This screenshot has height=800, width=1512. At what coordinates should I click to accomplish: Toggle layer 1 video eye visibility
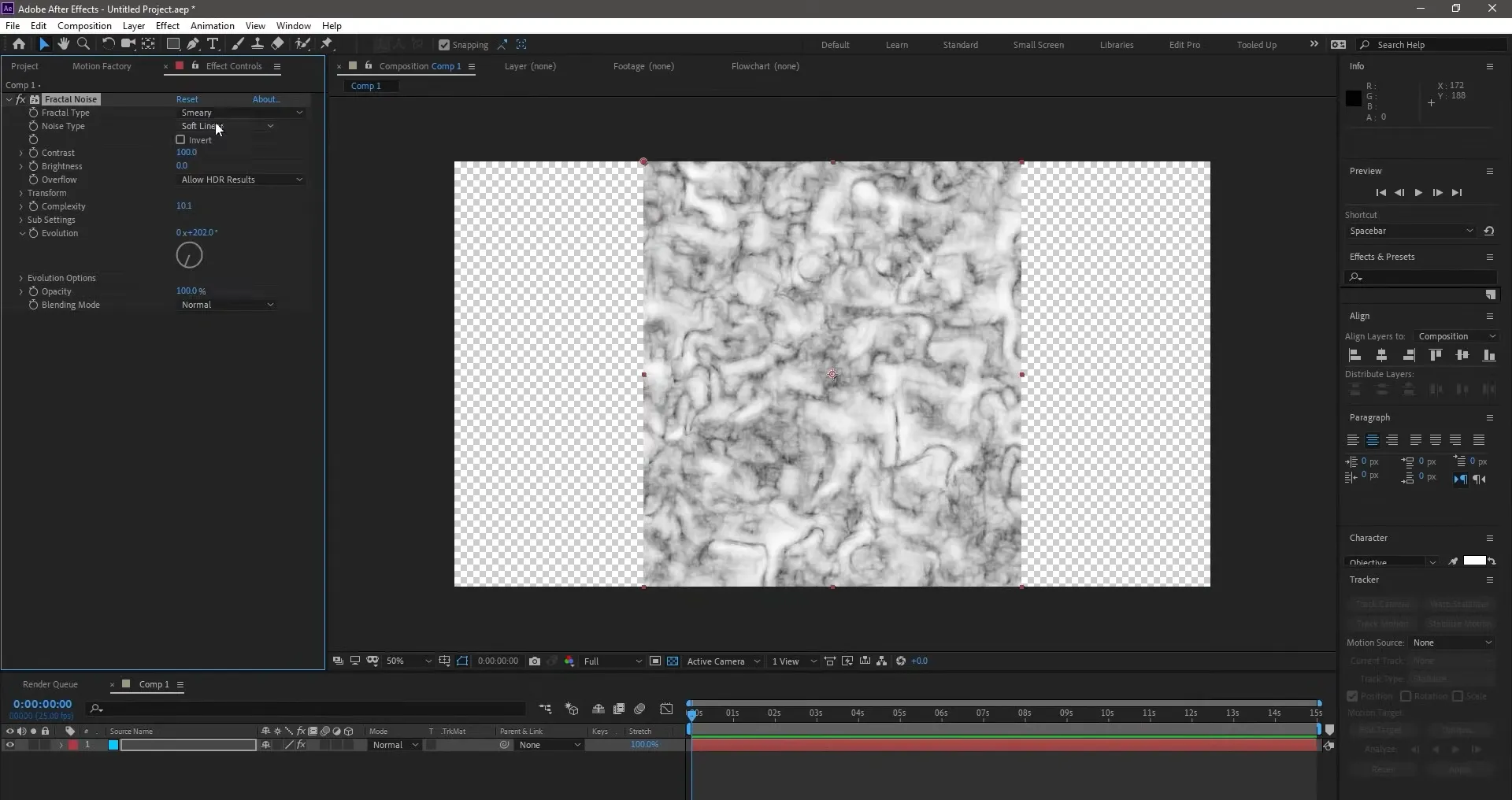[x=10, y=745]
